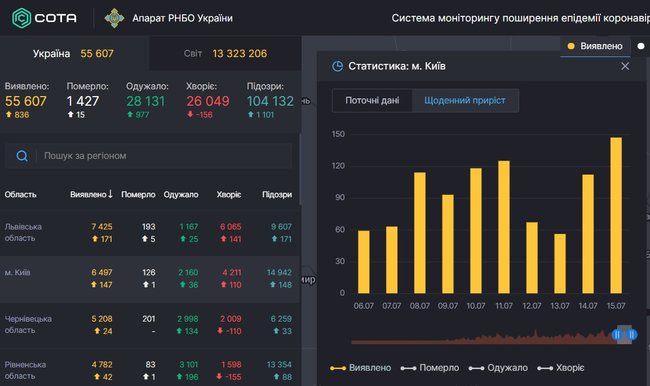Click the 2 998 recovered value for Чернівецька

pos(188,319)
